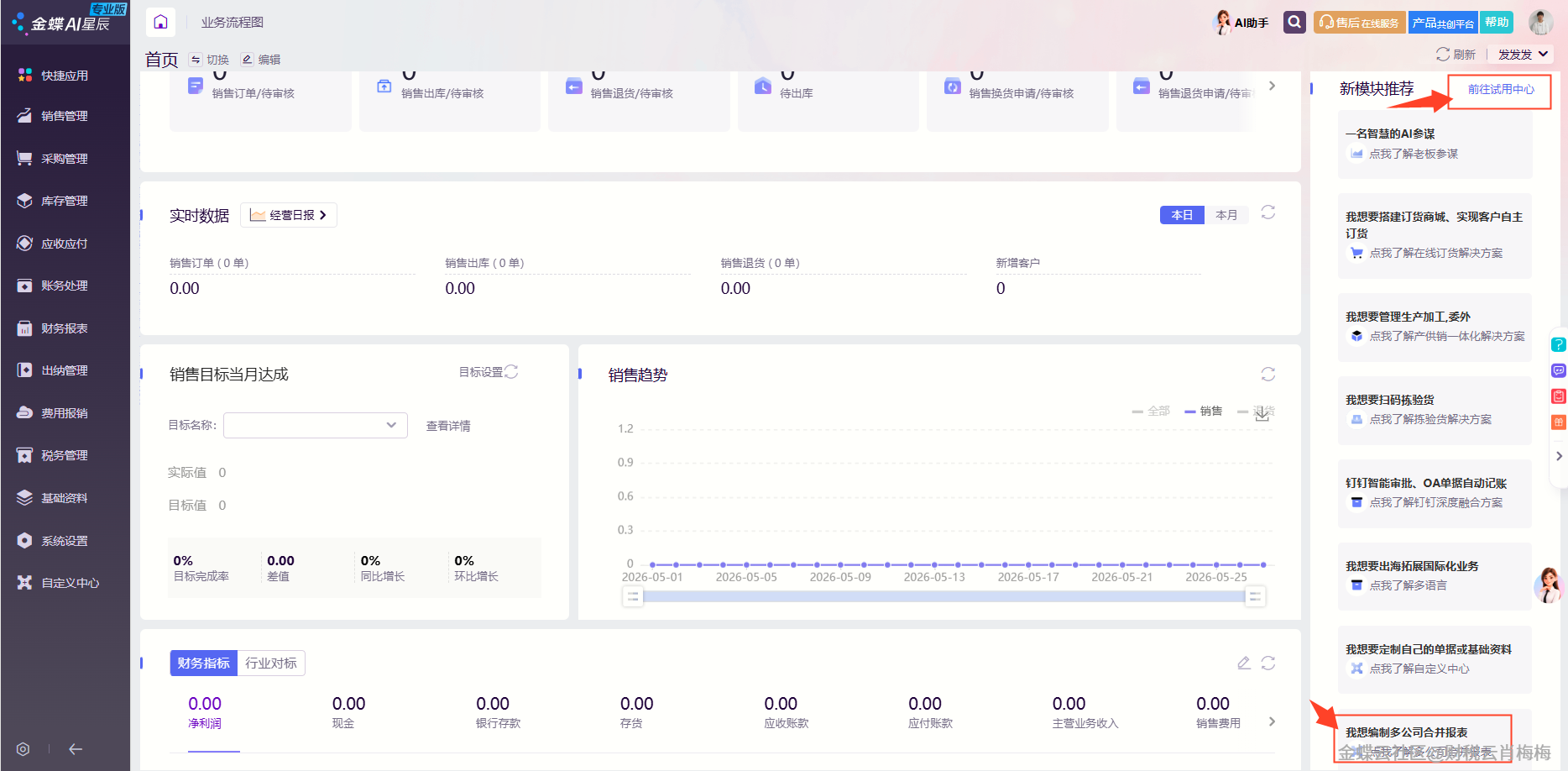Viewport: 1568px width, 771px height.
Task: Open 基础资料 sidebar module
Action: pyautogui.click(x=65, y=498)
